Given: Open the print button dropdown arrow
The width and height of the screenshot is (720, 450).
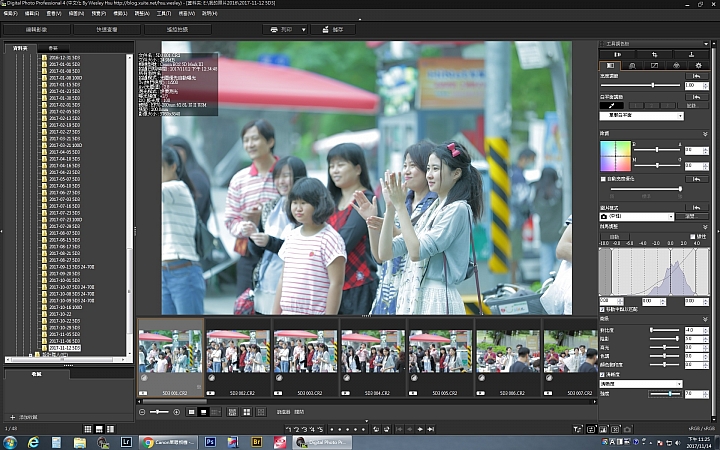Looking at the screenshot, I should pos(304,30).
